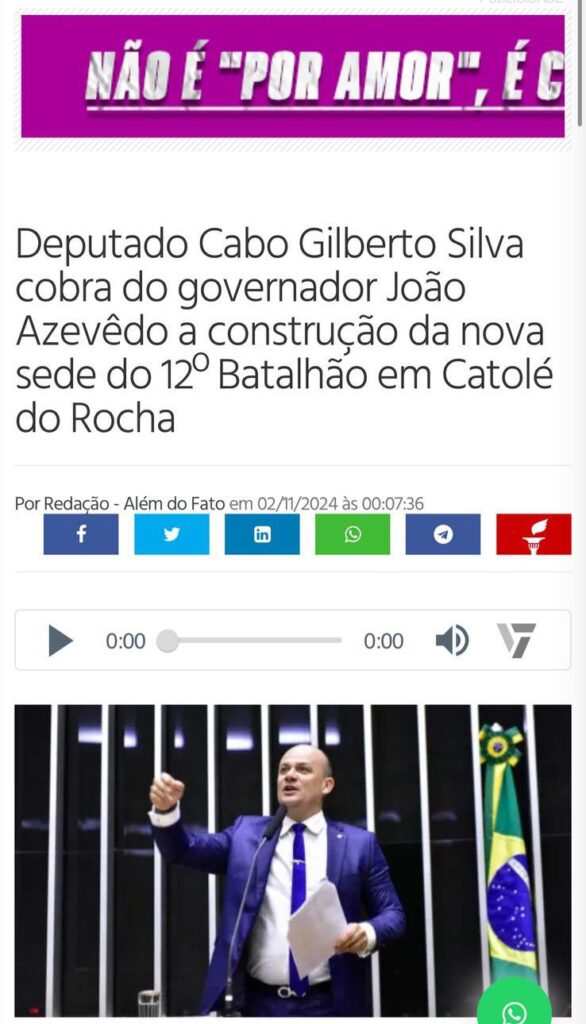Viewport: 586px width, 1024px height.
Task: Click the publication date 02/11/2024
Action: pyautogui.click(x=298, y=504)
